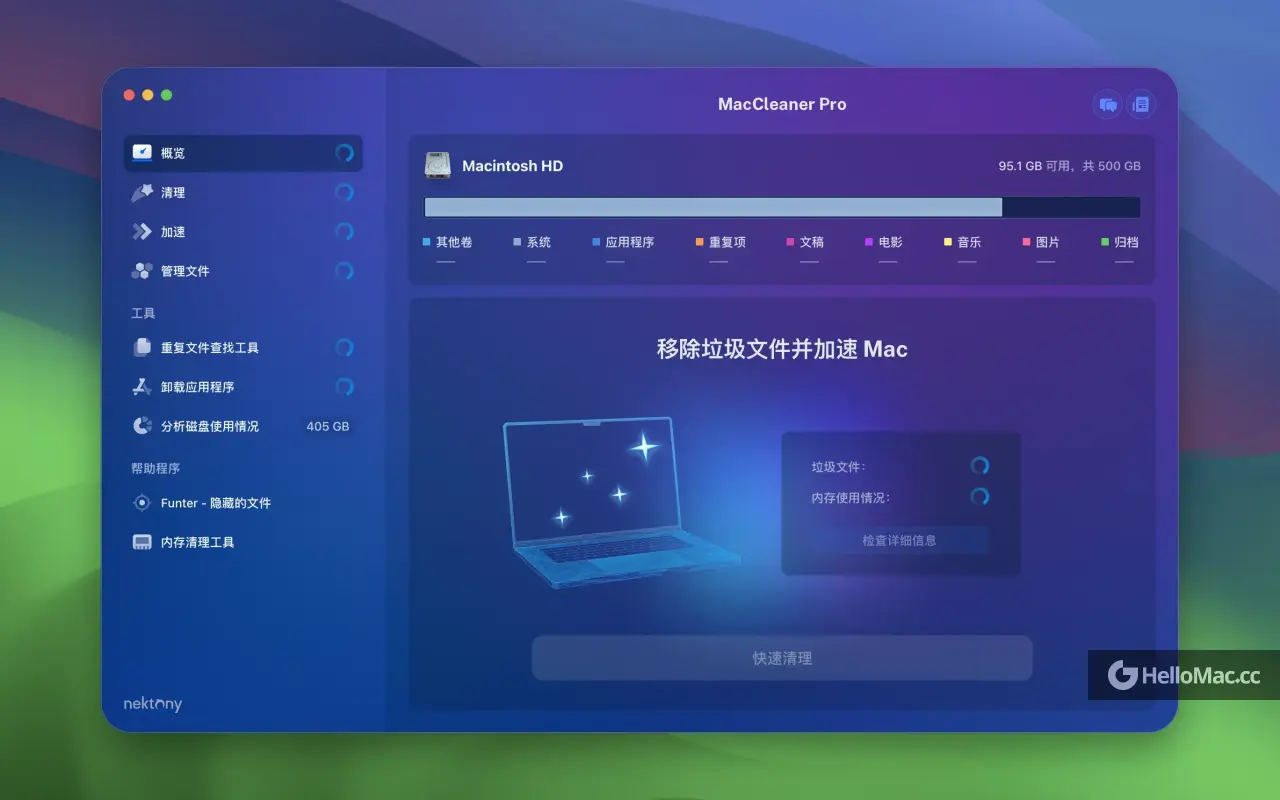The height and width of the screenshot is (800, 1280).
Task: Open 分析磁盘使用情况 tool
Action: 243,426
